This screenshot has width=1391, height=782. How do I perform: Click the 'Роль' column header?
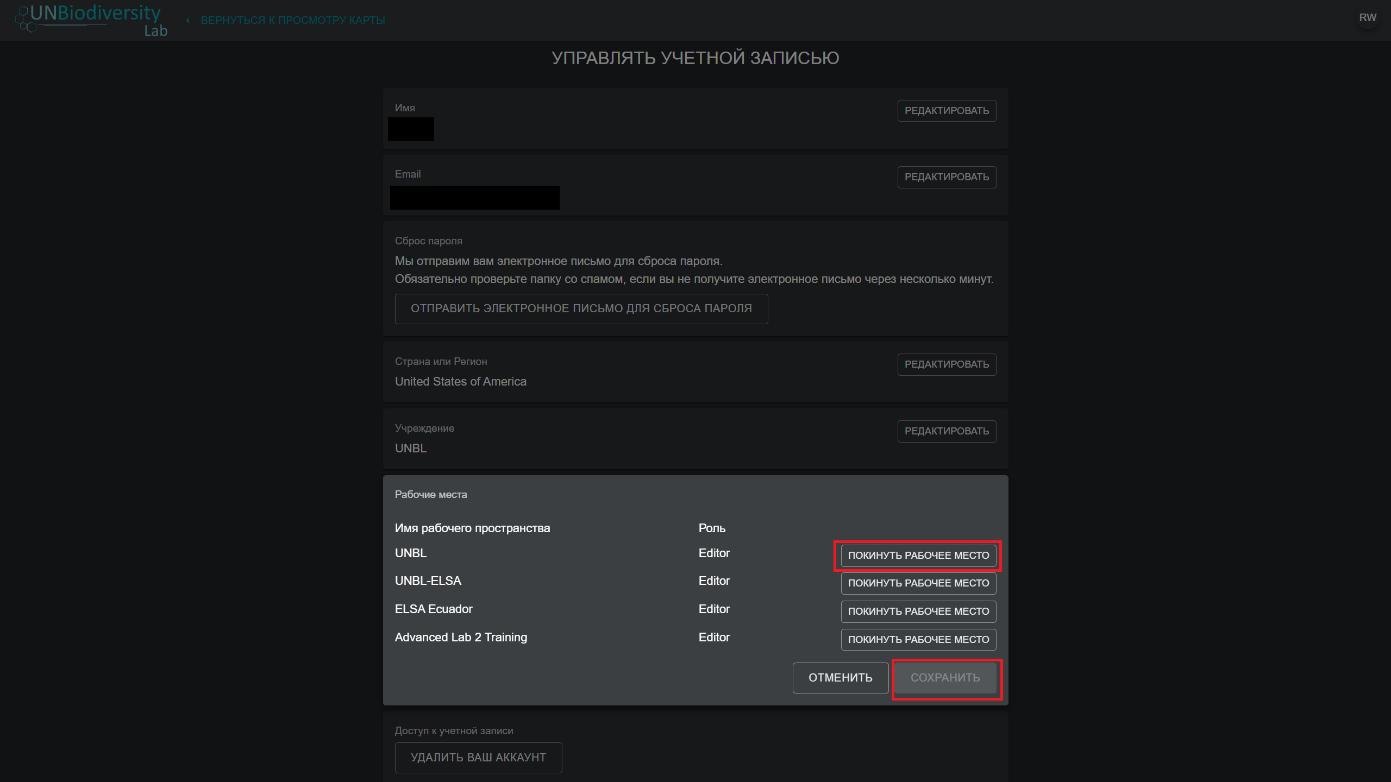712,528
